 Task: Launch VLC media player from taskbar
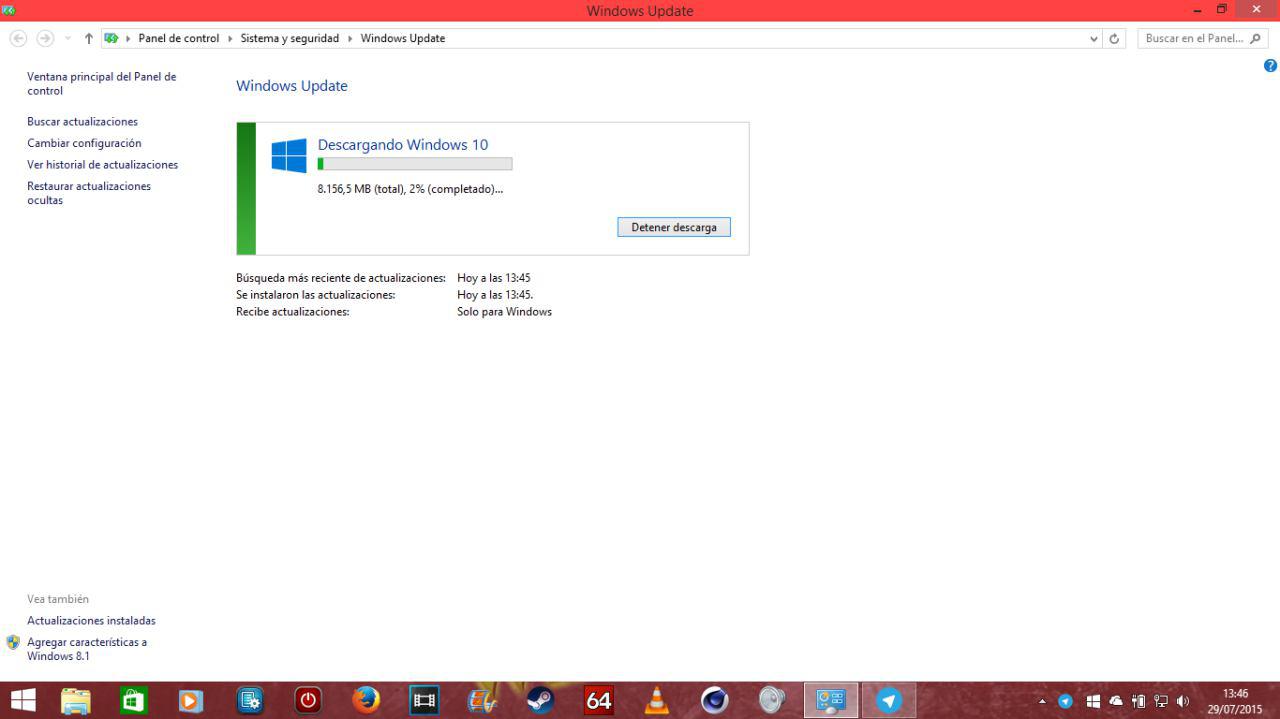point(657,700)
